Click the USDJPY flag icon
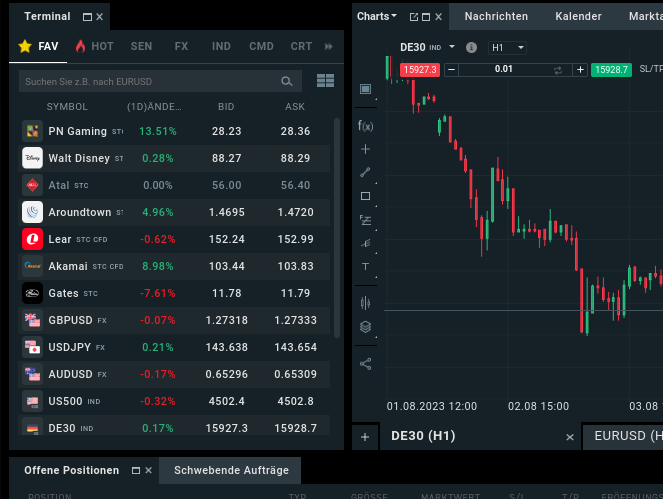Screen dimensions: 663x499 (x=33, y=347)
